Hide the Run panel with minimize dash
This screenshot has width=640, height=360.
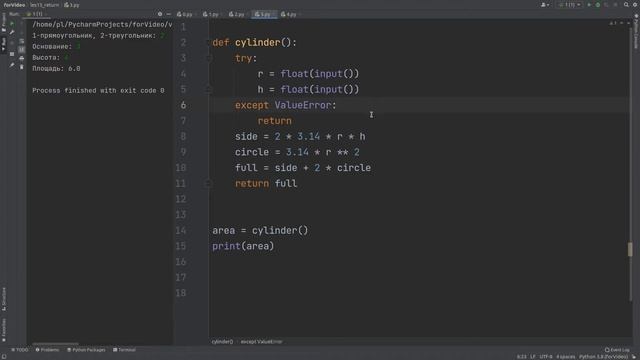[169, 14]
